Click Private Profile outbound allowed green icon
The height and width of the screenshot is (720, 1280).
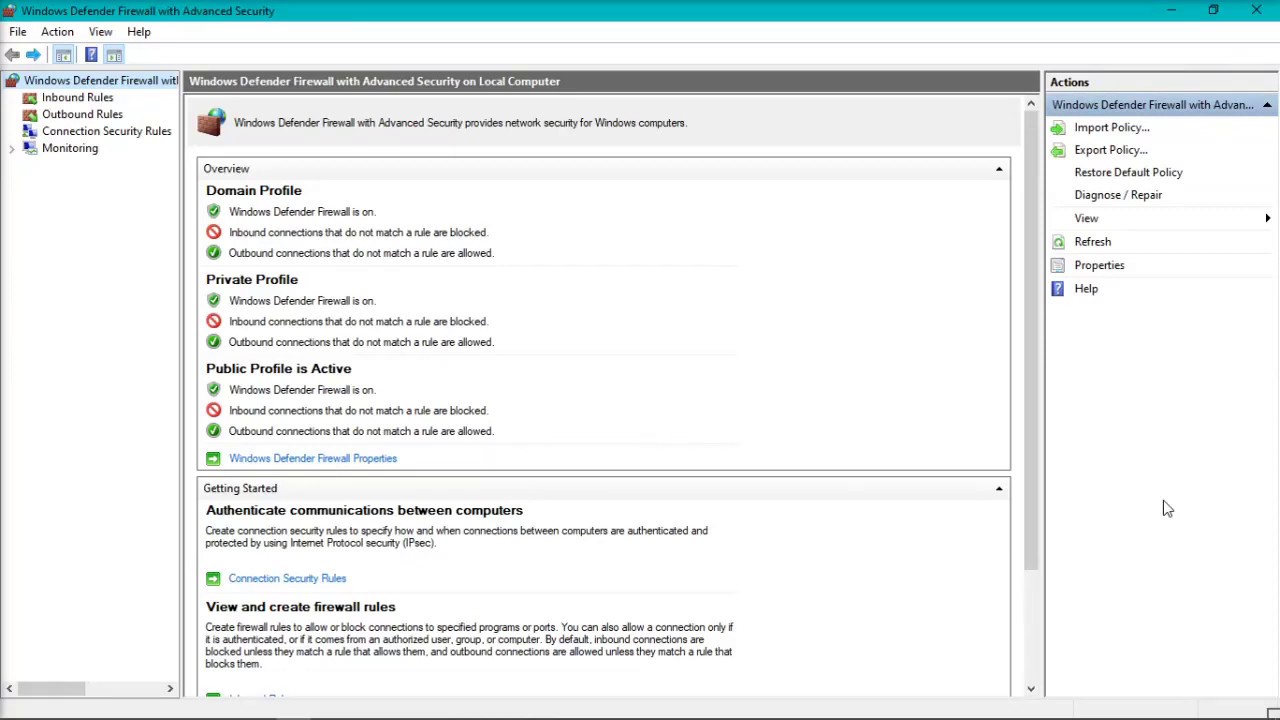[x=213, y=342]
